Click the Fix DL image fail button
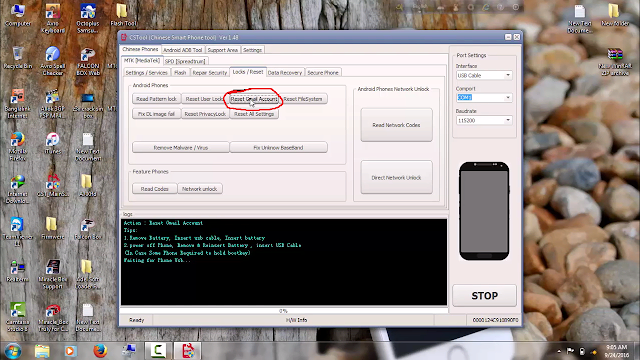This screenshot has height=360, width=640. (x=156, y=114)
